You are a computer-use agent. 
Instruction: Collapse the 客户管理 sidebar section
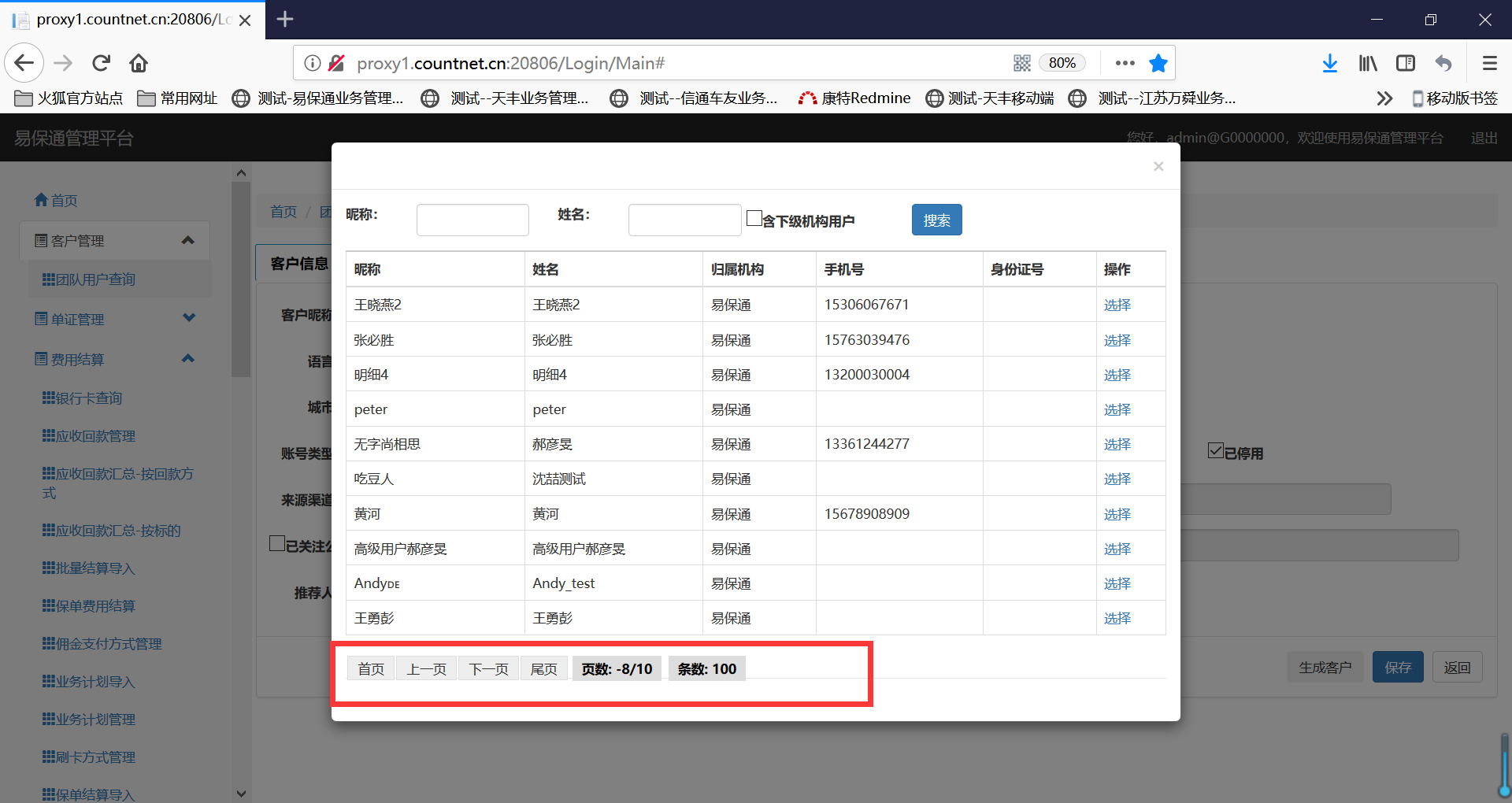(187, 240)
